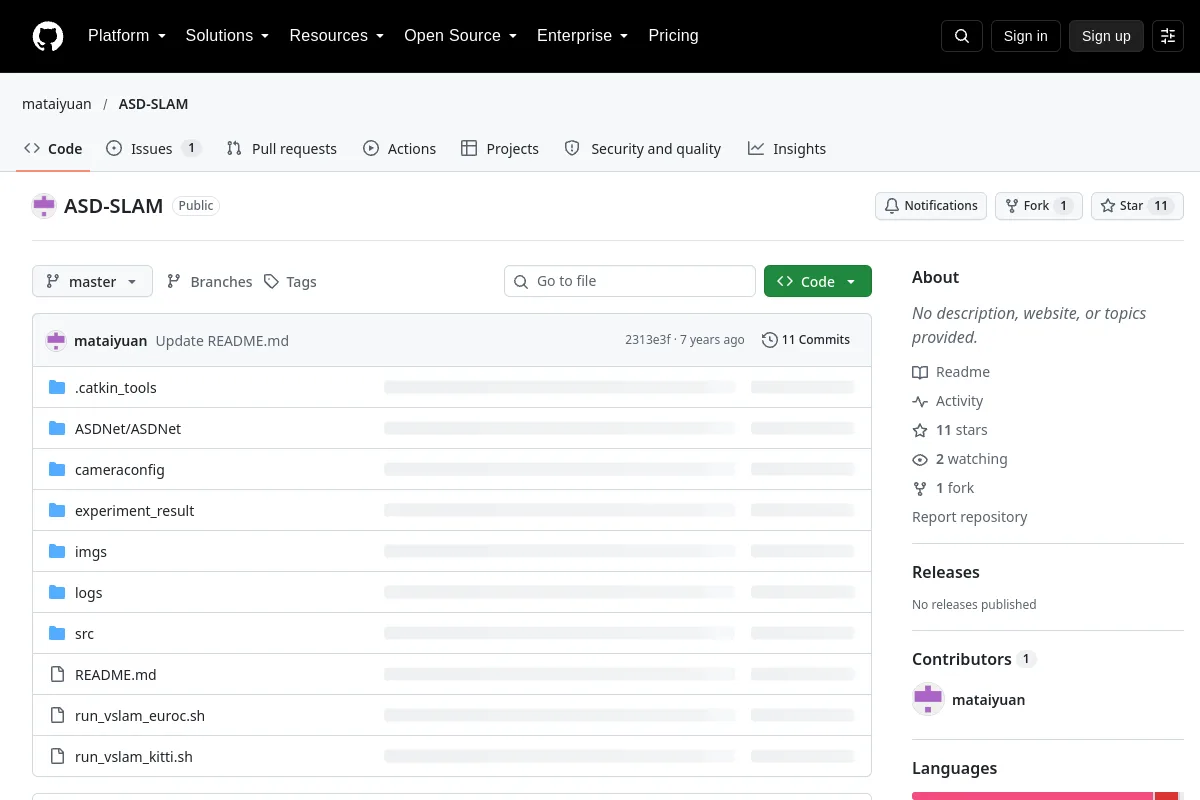Switch to the Projects tab
Screen dimensions: 1200x800
[x=500, y=149]
